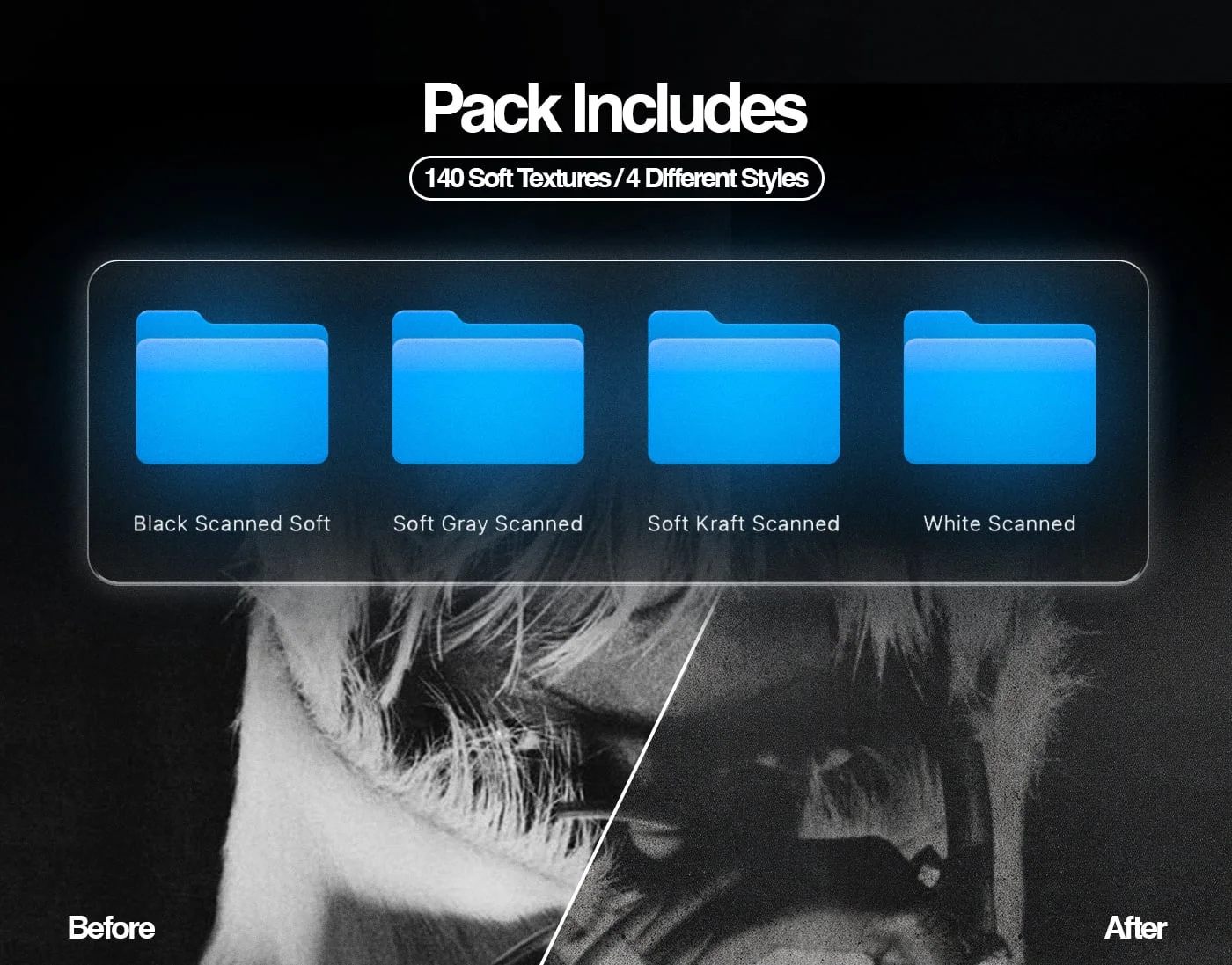The width and height of the screenshot is (1232, 965).
Task: Select the Soft Kraft Scanned blue folder icon
Action: [744, 390]
